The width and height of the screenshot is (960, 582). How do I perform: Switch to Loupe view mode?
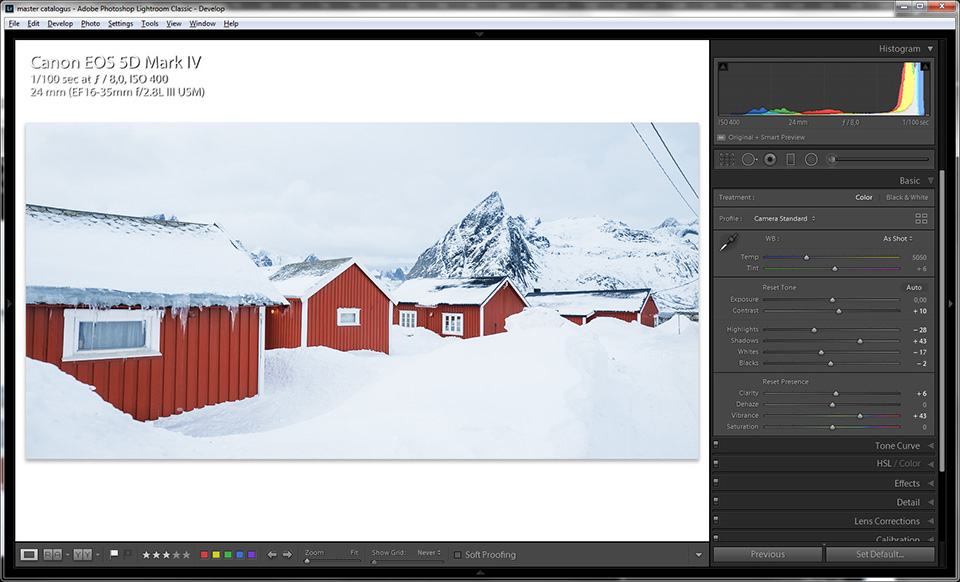click(29, 554)
